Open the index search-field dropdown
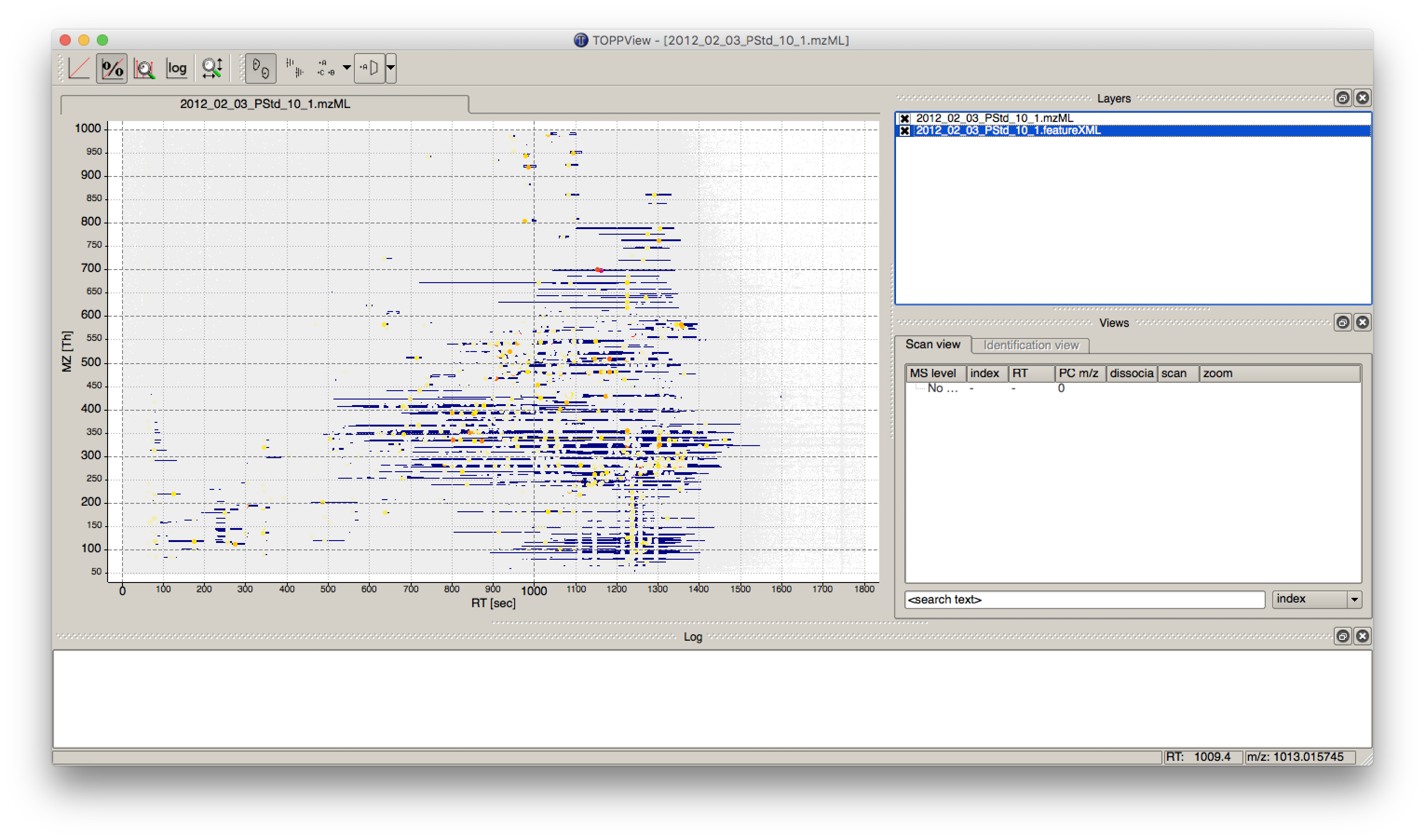This screenshot has width=1425, height=840. (x=1317, y=599)
